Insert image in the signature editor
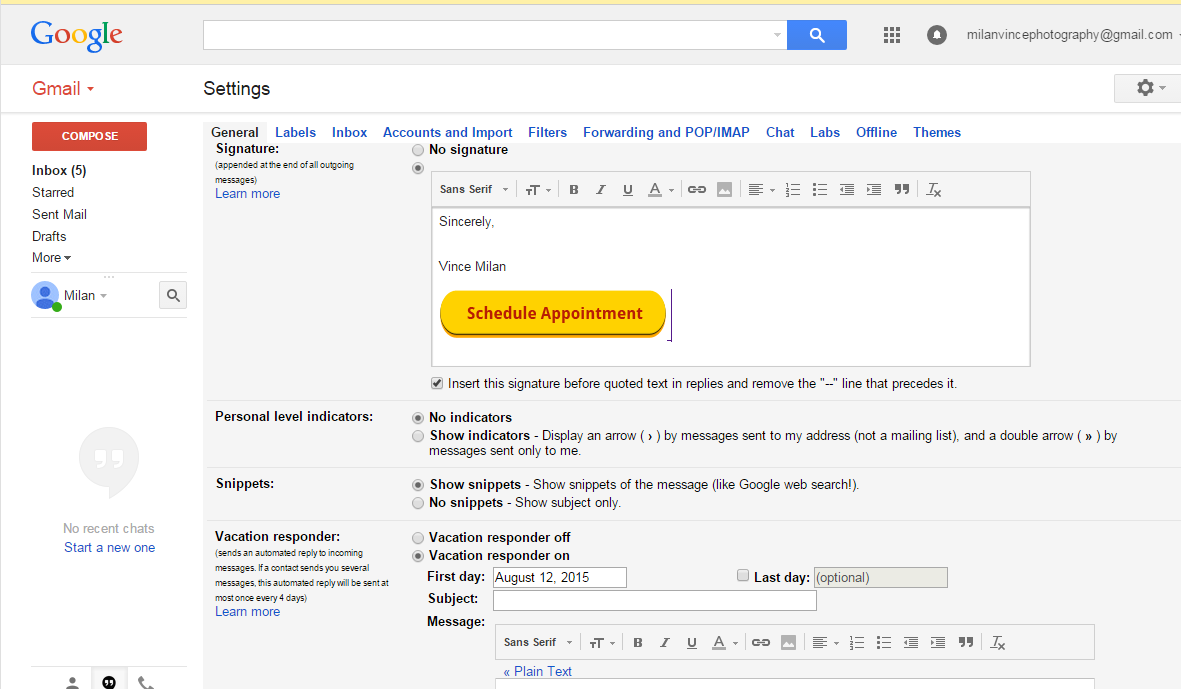Image resolution: width=1181 pixels, height=689 pixels. 724,190
